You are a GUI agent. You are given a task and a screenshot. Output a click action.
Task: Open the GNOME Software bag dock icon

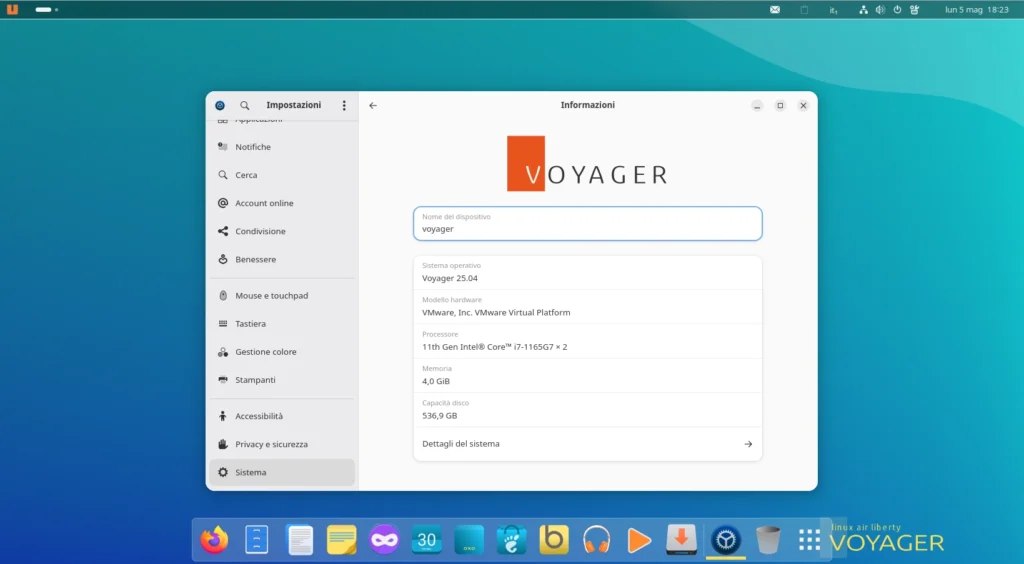click(511, 540)
